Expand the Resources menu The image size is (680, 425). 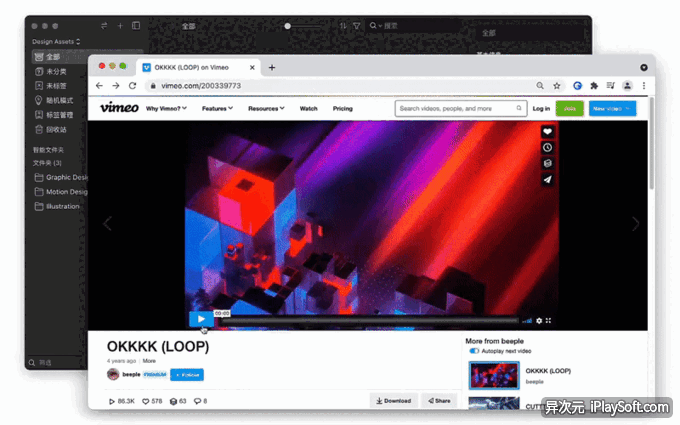pyautogui.click(x=266, y=108)
